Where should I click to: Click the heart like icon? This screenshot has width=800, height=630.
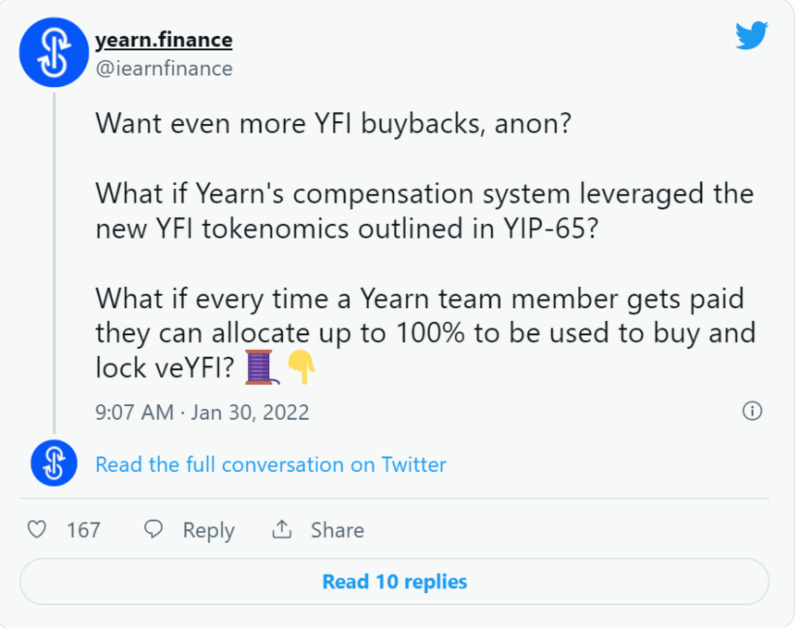point(37,529)
